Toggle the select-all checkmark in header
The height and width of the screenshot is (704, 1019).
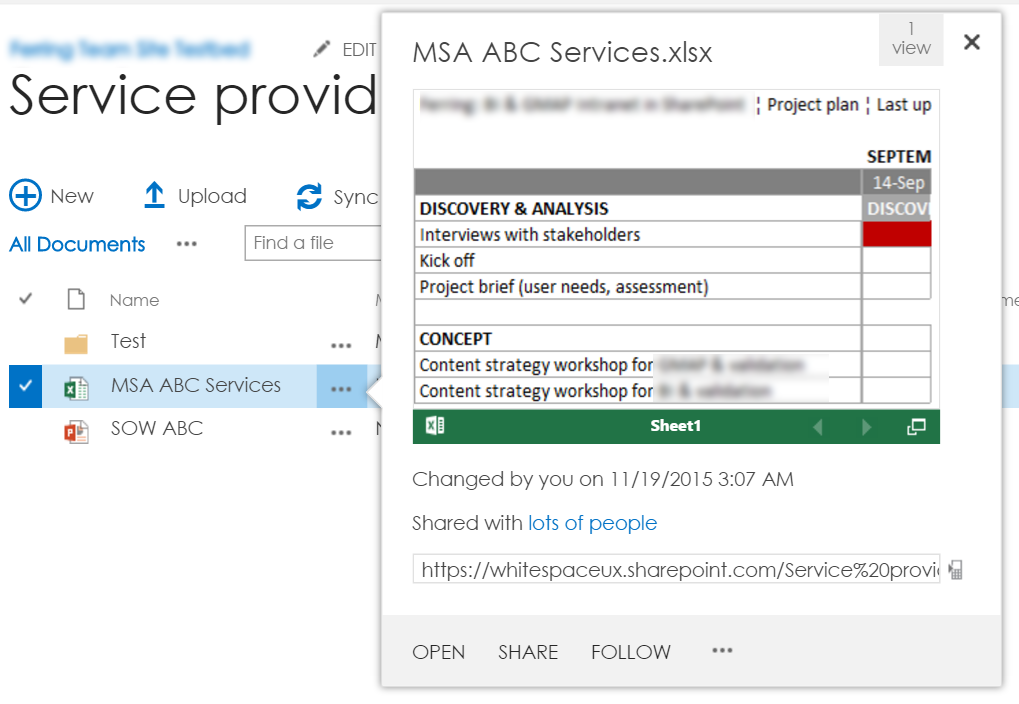coord(26,299)
